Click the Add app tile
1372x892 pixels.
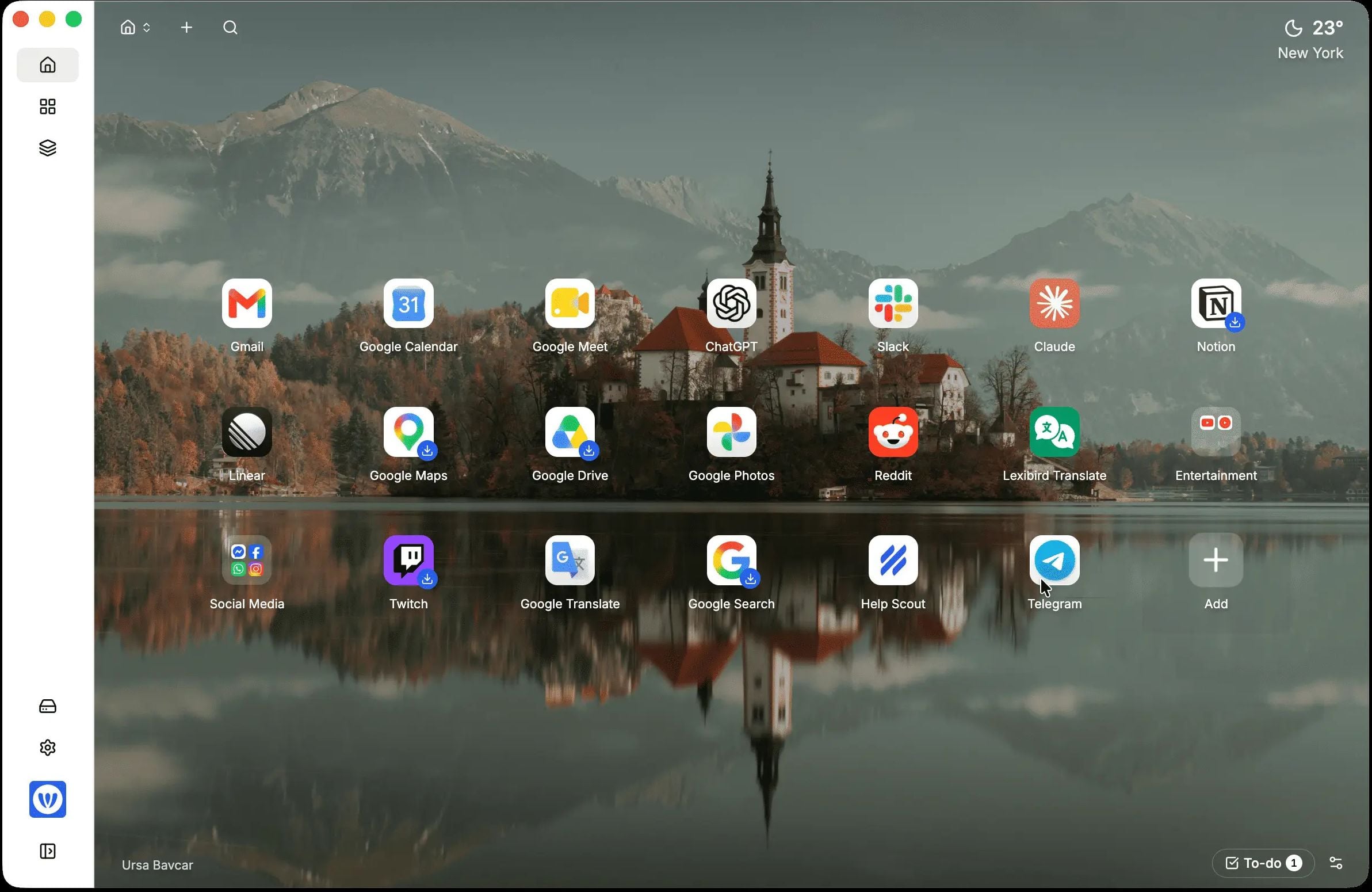(1216, 561)
